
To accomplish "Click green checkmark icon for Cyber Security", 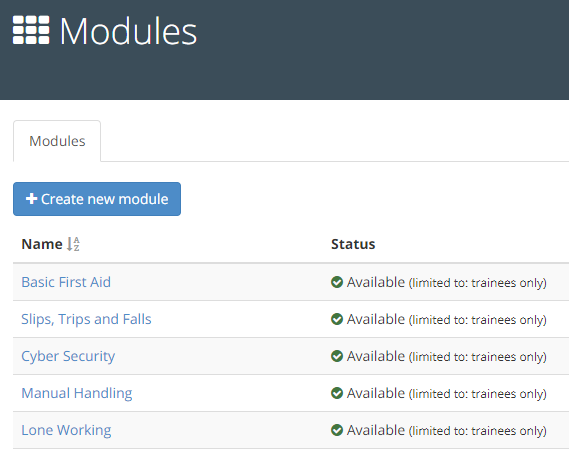I will tap(337, 356).
